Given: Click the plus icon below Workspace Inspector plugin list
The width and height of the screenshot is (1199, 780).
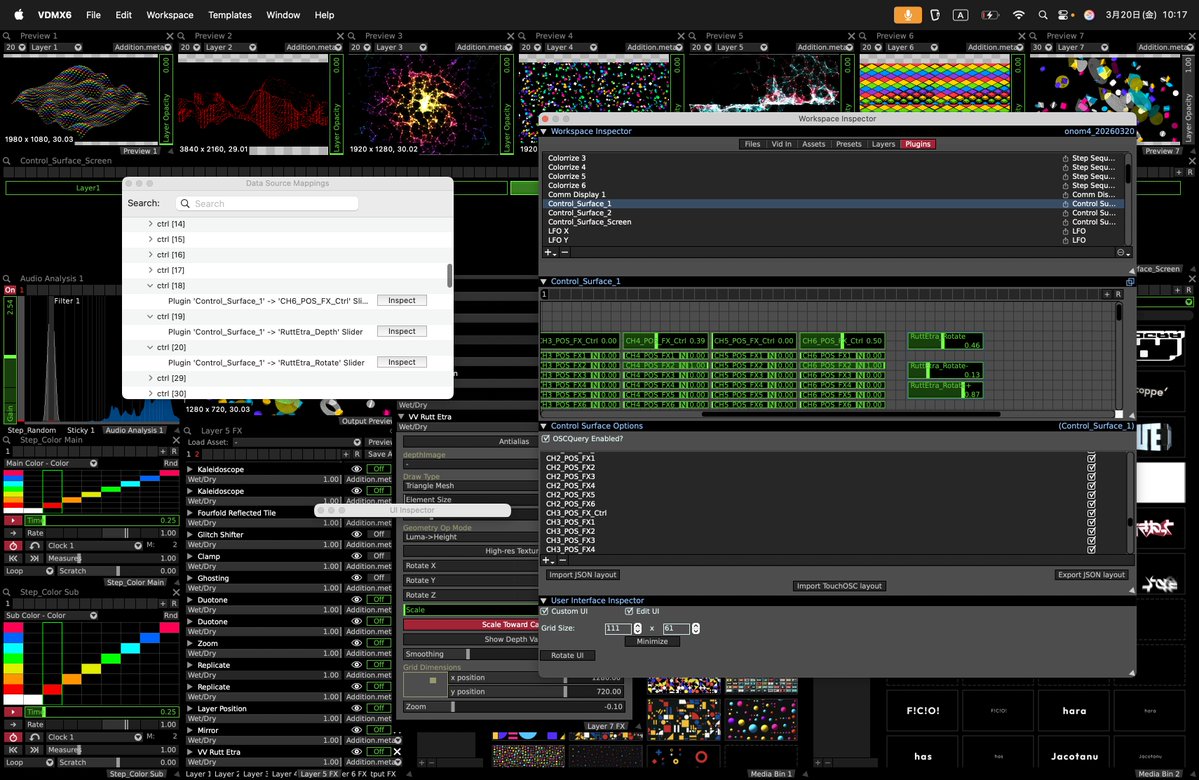Looking at the screenshot, I should tap(549, 252).
